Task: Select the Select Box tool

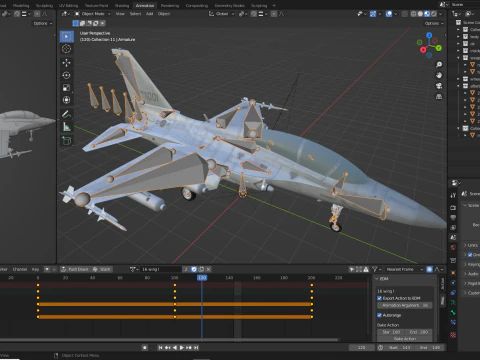Action: pos(67,36)
